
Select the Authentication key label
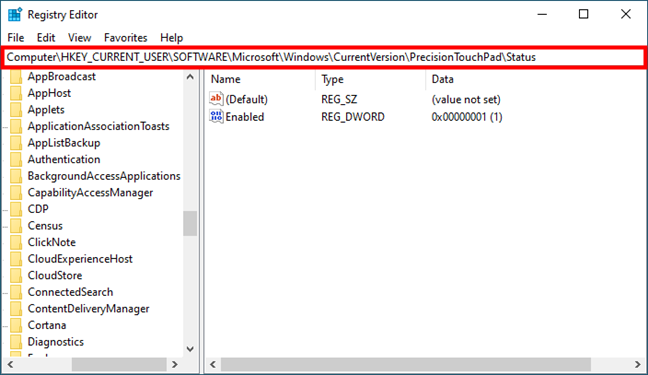[64, 159]
